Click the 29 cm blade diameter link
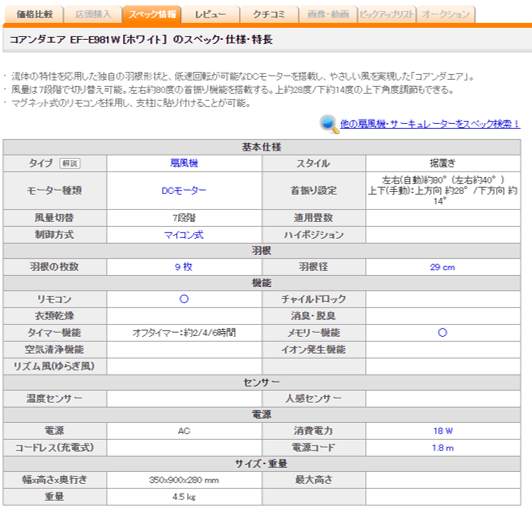The width and height of the screenshot is (532, 507). click(442, 267)
